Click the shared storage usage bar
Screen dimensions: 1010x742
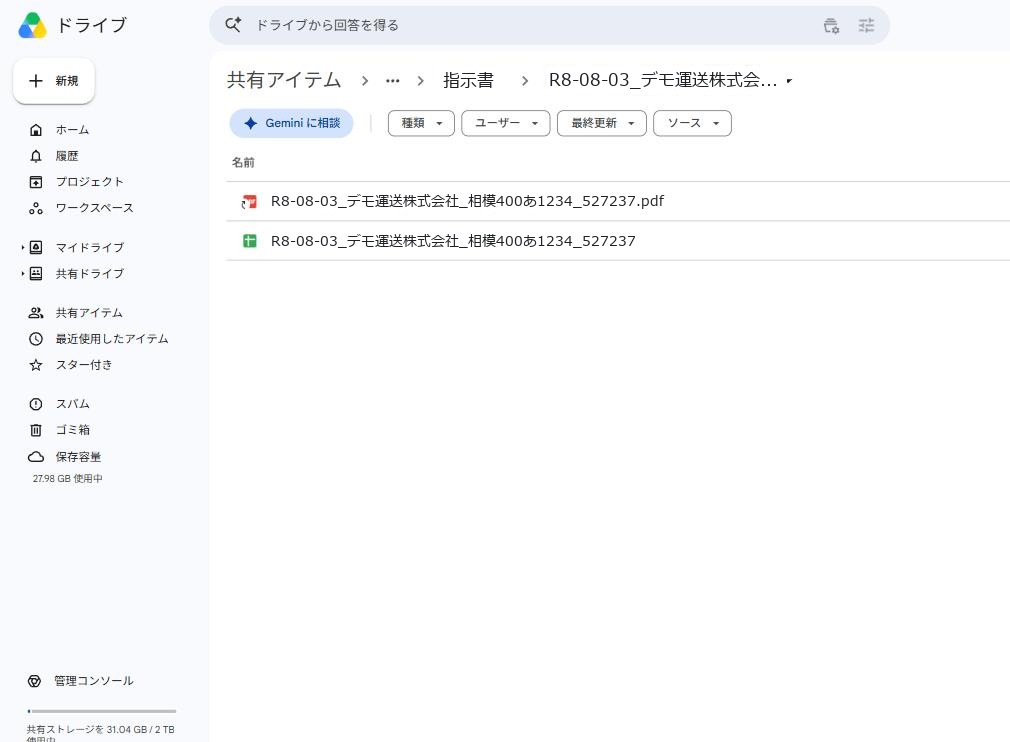pyautogui.click(x=102, y=711)
